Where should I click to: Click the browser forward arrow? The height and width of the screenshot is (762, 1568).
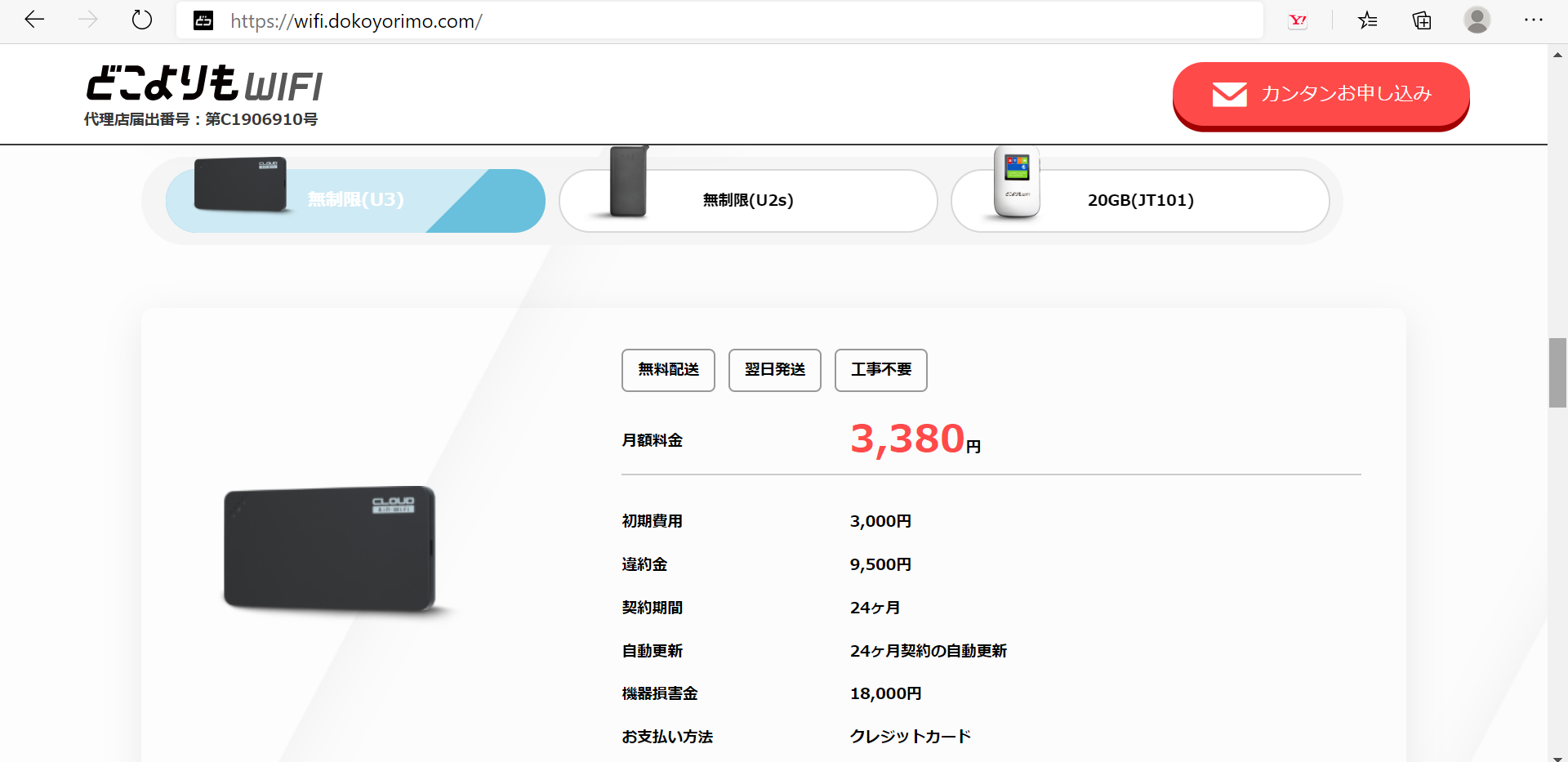click(88, 20)
